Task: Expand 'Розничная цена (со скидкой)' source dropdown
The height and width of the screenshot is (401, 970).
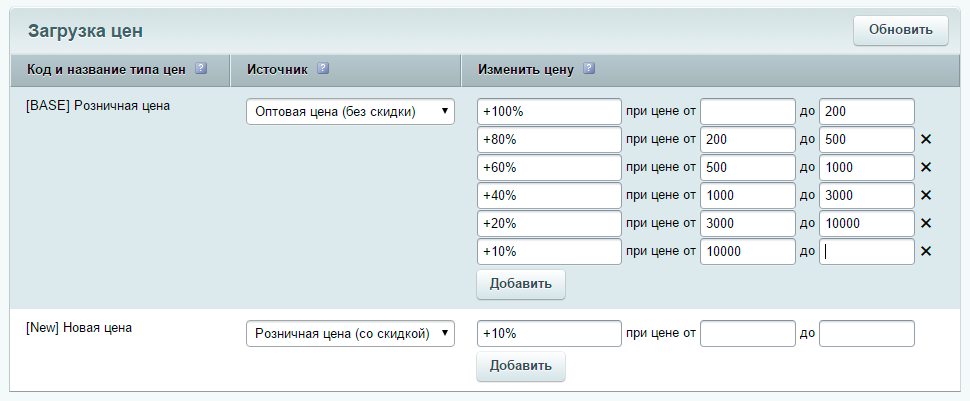Action: tap(350, 333)
